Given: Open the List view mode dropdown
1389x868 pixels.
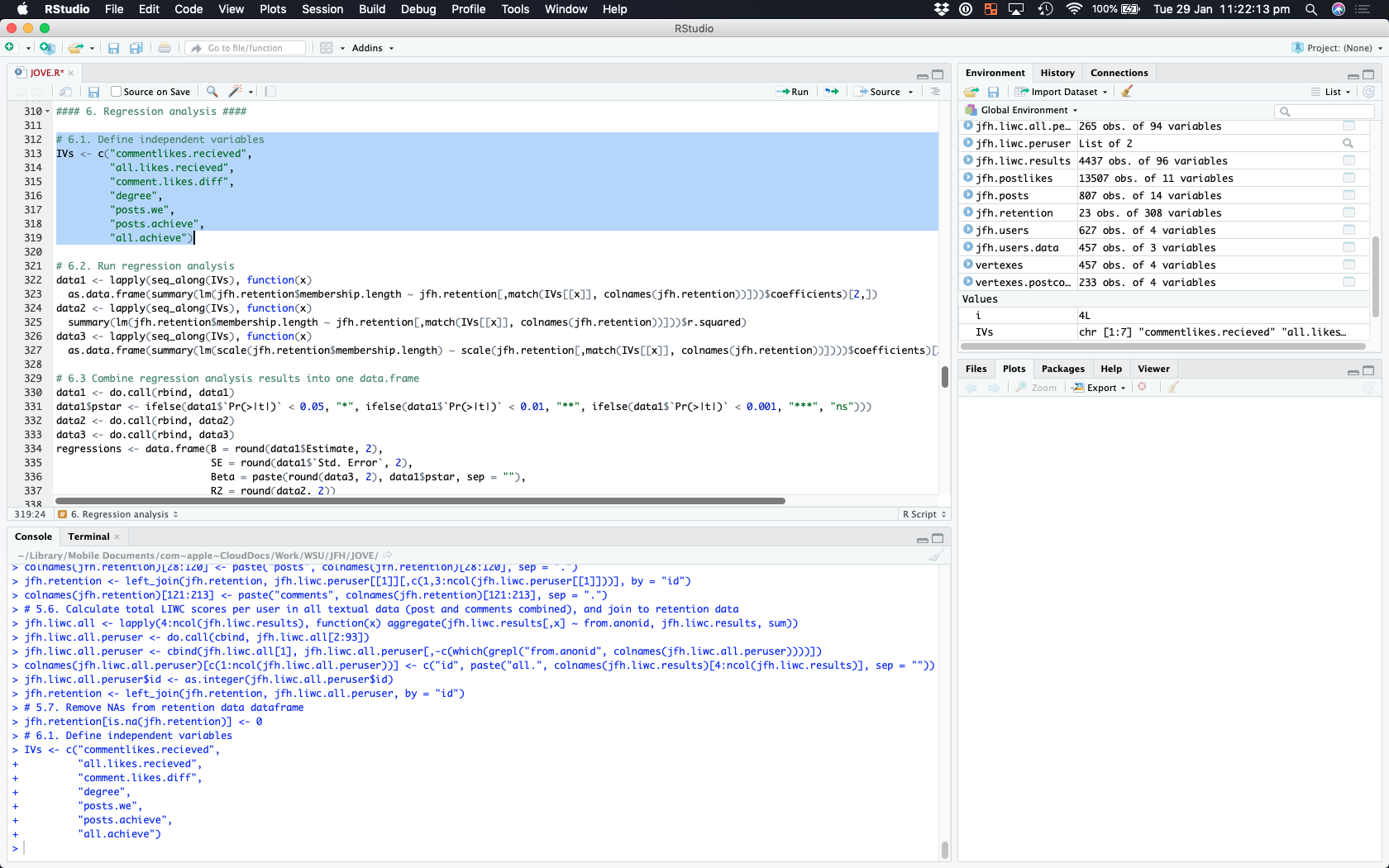Looking at the screenshot, I should pos(1331,92).
